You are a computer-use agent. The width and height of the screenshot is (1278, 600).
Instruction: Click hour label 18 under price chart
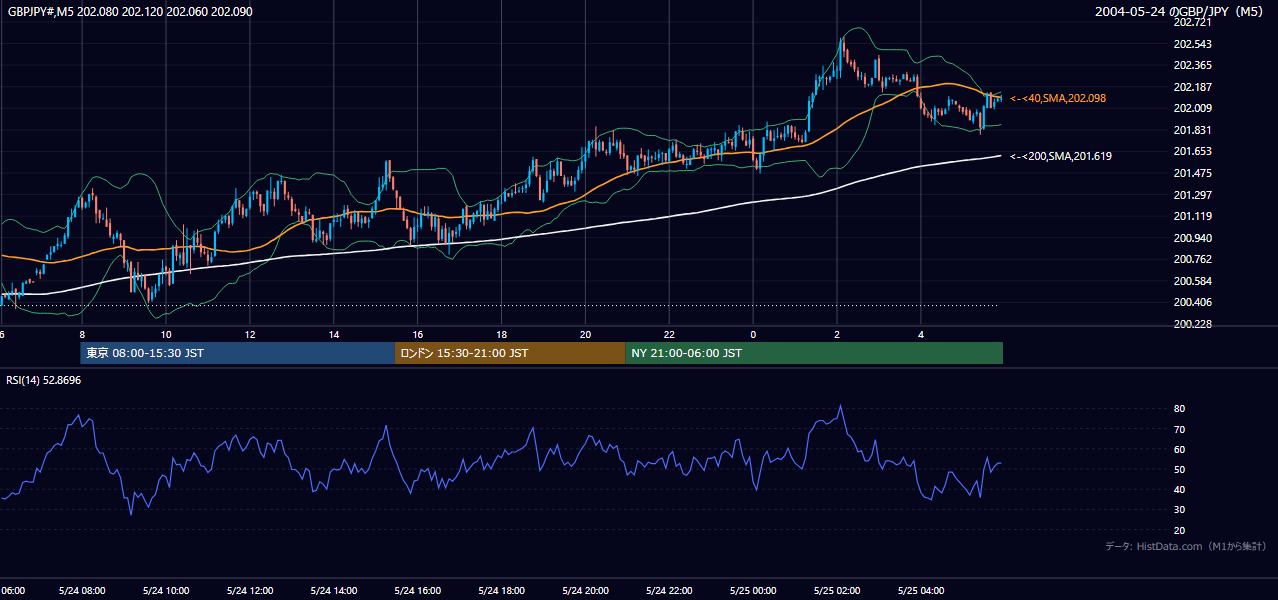tap(502, 335)
